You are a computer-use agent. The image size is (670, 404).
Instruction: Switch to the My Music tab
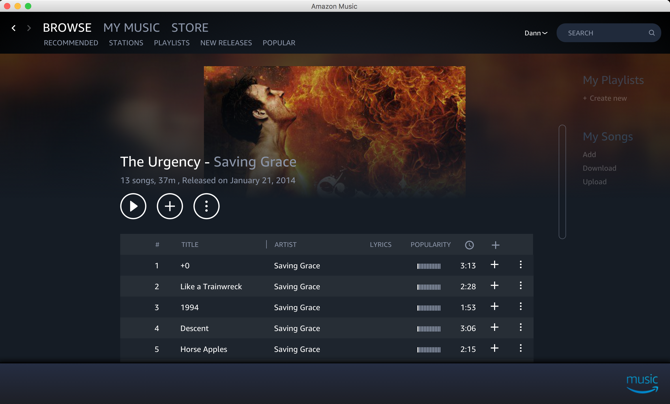click(131, 28)
